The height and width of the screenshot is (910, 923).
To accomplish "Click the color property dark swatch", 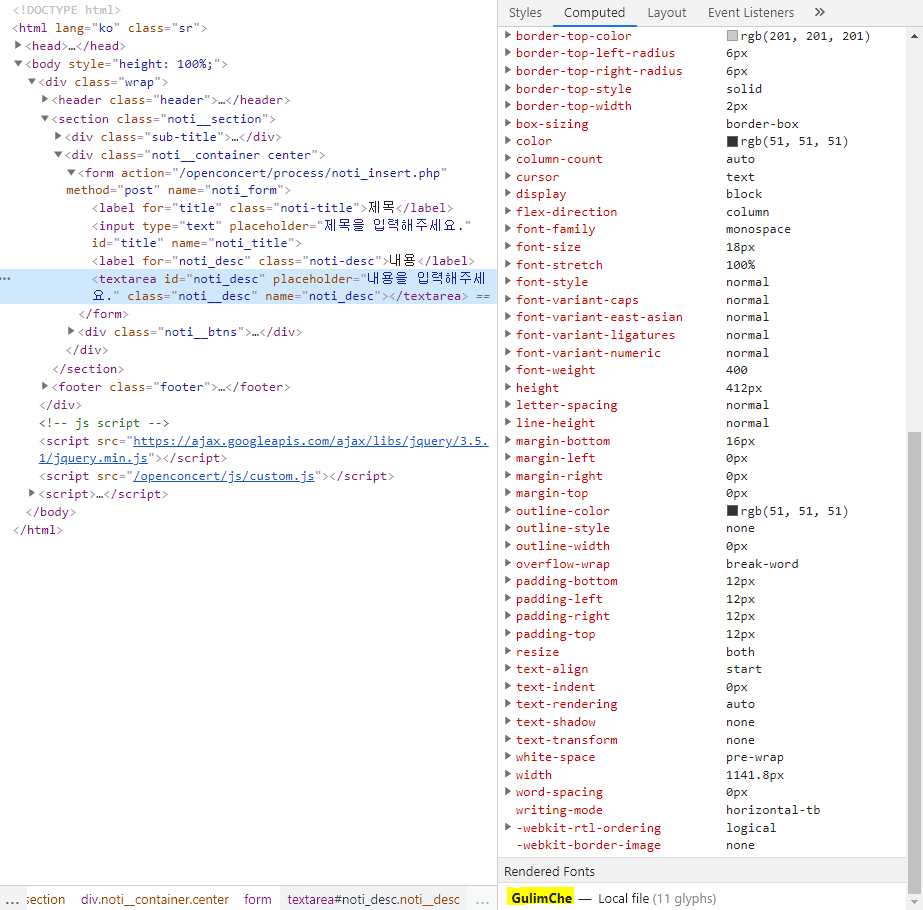I will point(732,141).
